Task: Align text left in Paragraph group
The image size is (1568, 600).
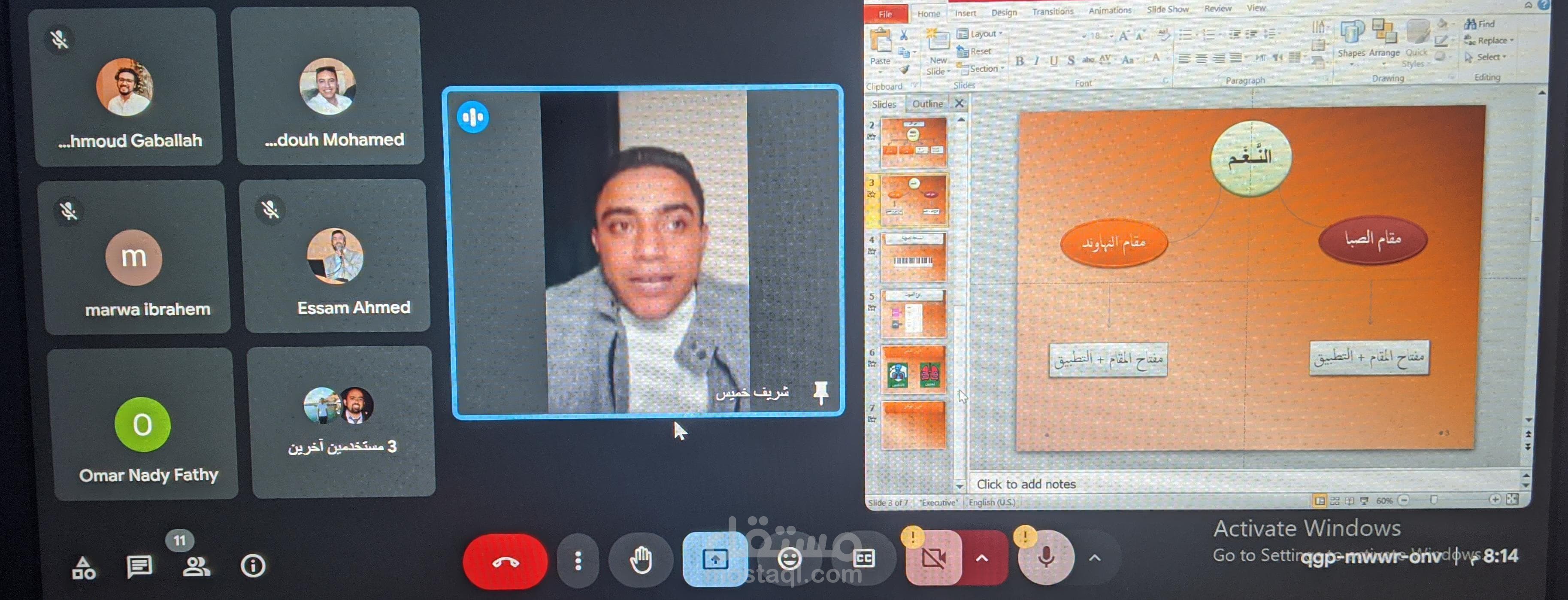Action: tap(1184, 59)
